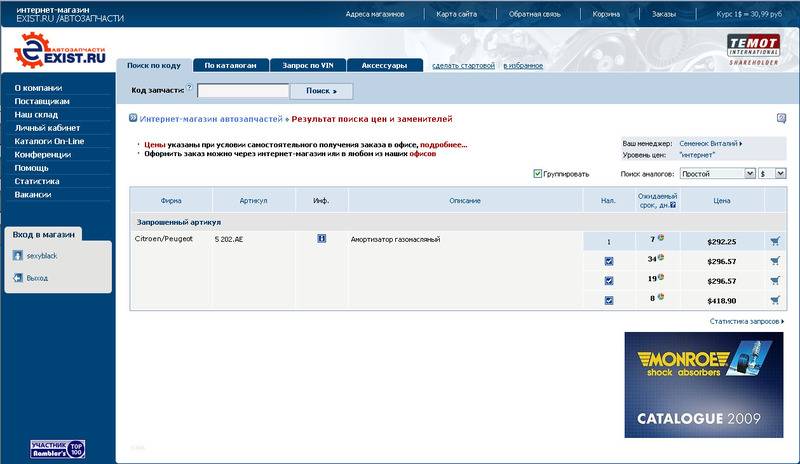The height and width of the screenshot is (464, 800).
Task: Expand the manager 'Семенюк Виталий' link
Action: 711,143
